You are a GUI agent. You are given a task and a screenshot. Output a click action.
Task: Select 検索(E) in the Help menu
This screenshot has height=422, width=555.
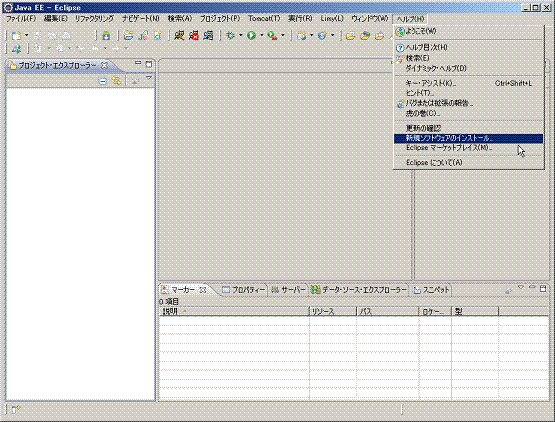pos(469,58)
